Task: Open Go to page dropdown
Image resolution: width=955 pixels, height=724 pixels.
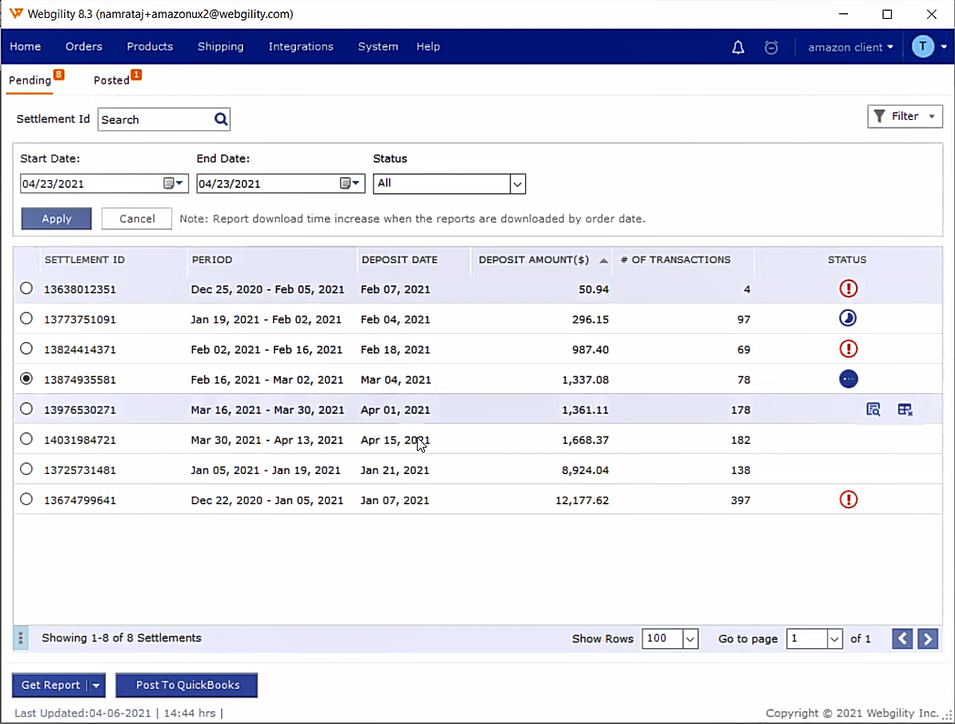Action: point(834,639)
